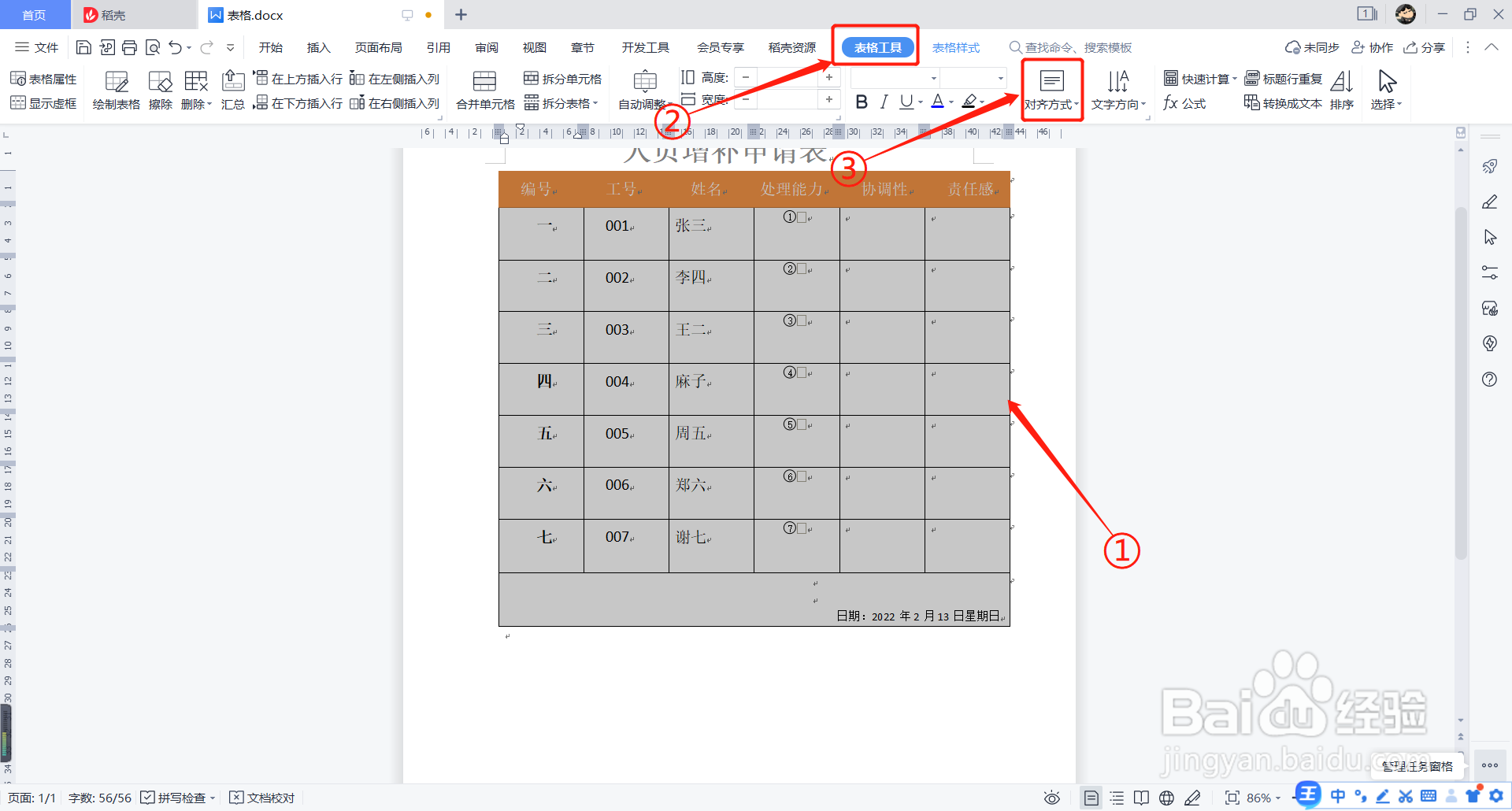Open 表格属性 settings
1512x811 pixels.
click(x=44, y=78)
